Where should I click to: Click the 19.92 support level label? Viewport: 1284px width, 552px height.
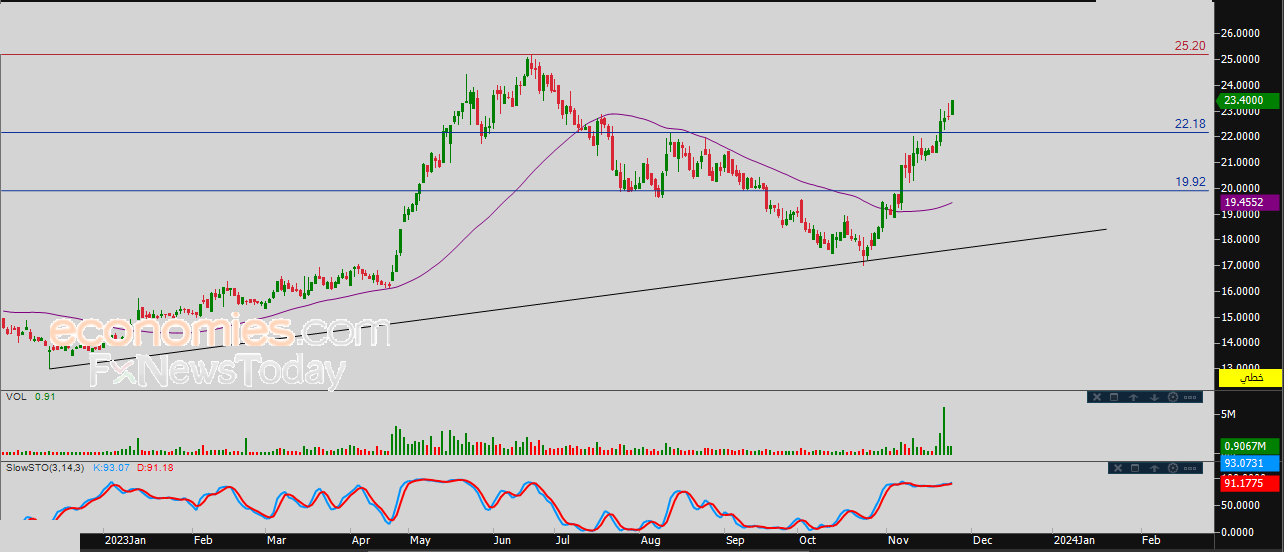coord(1190,182)
